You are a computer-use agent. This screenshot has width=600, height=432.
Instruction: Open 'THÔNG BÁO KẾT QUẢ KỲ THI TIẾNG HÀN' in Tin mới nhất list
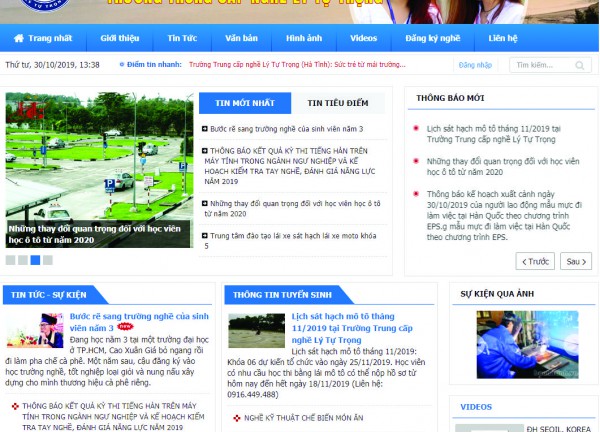point(290,166)
